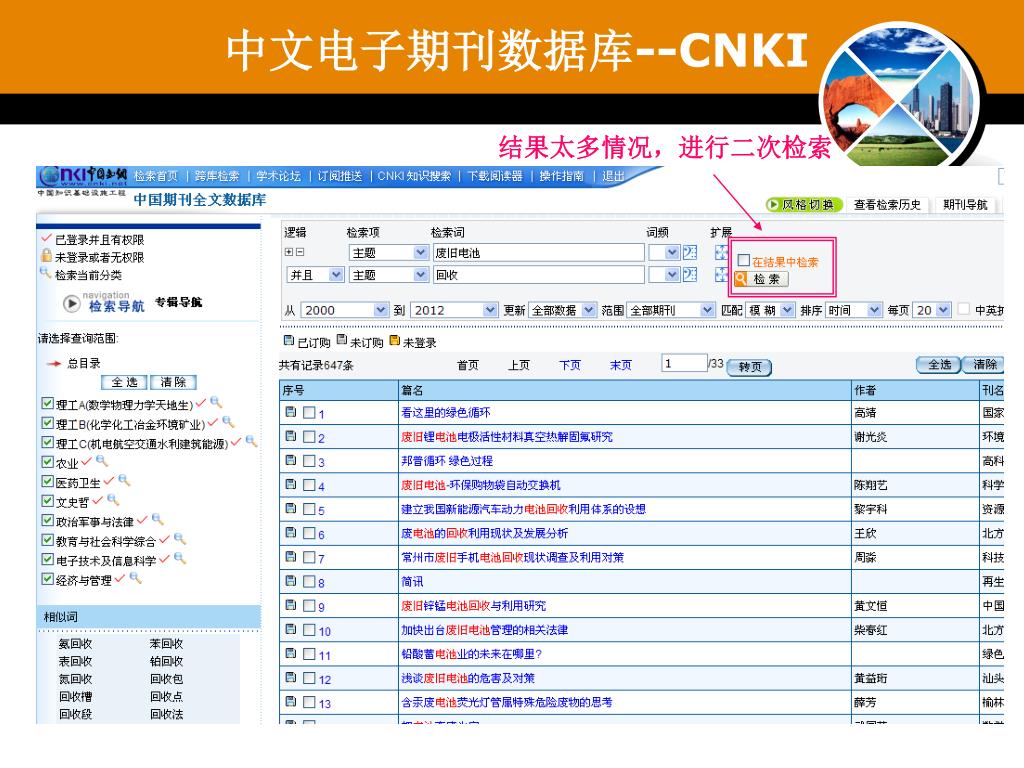
Task: Click the magnifier icon next to 文史哲
Action: click(113, 500)
